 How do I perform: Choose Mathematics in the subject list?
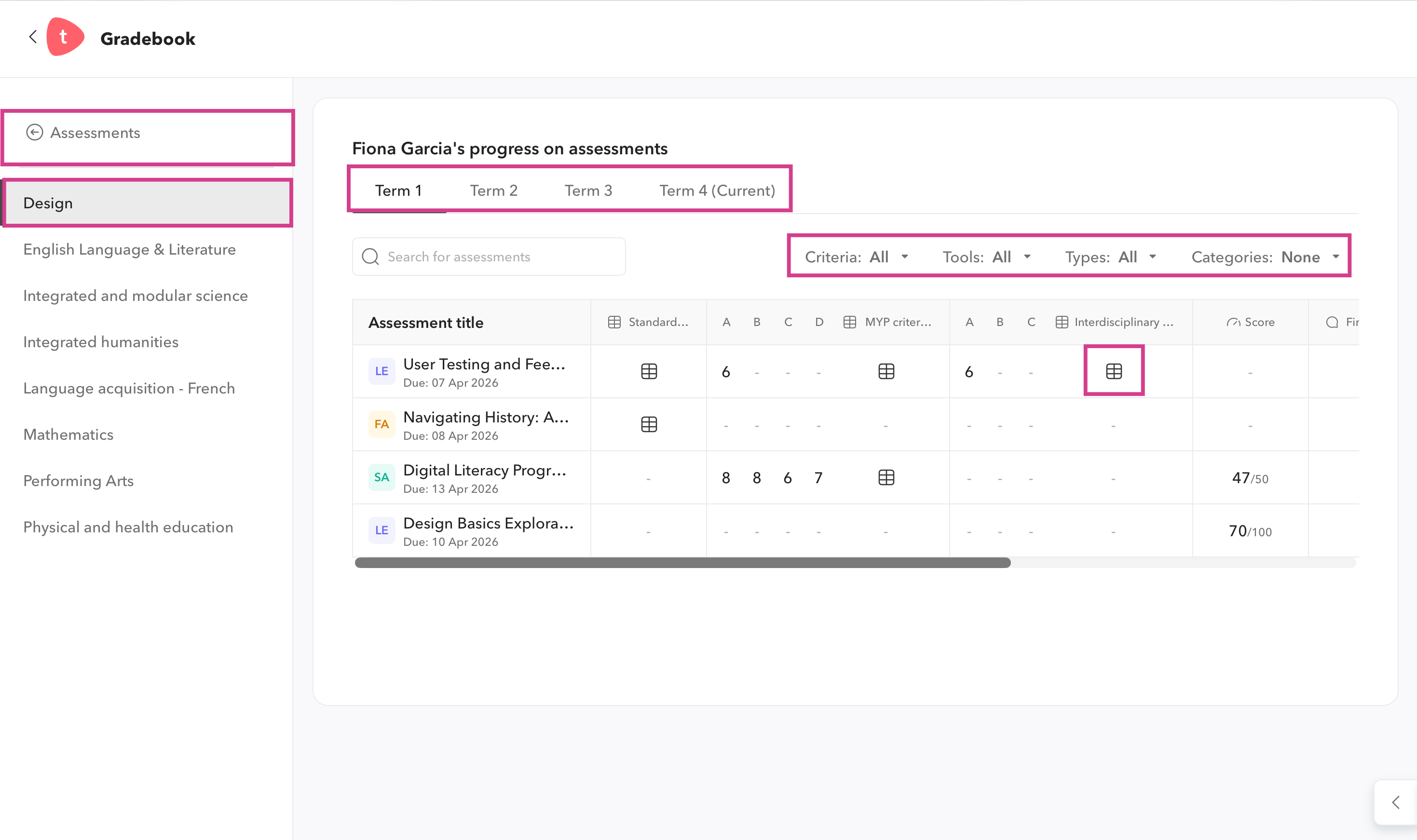[x=68, y=434]
